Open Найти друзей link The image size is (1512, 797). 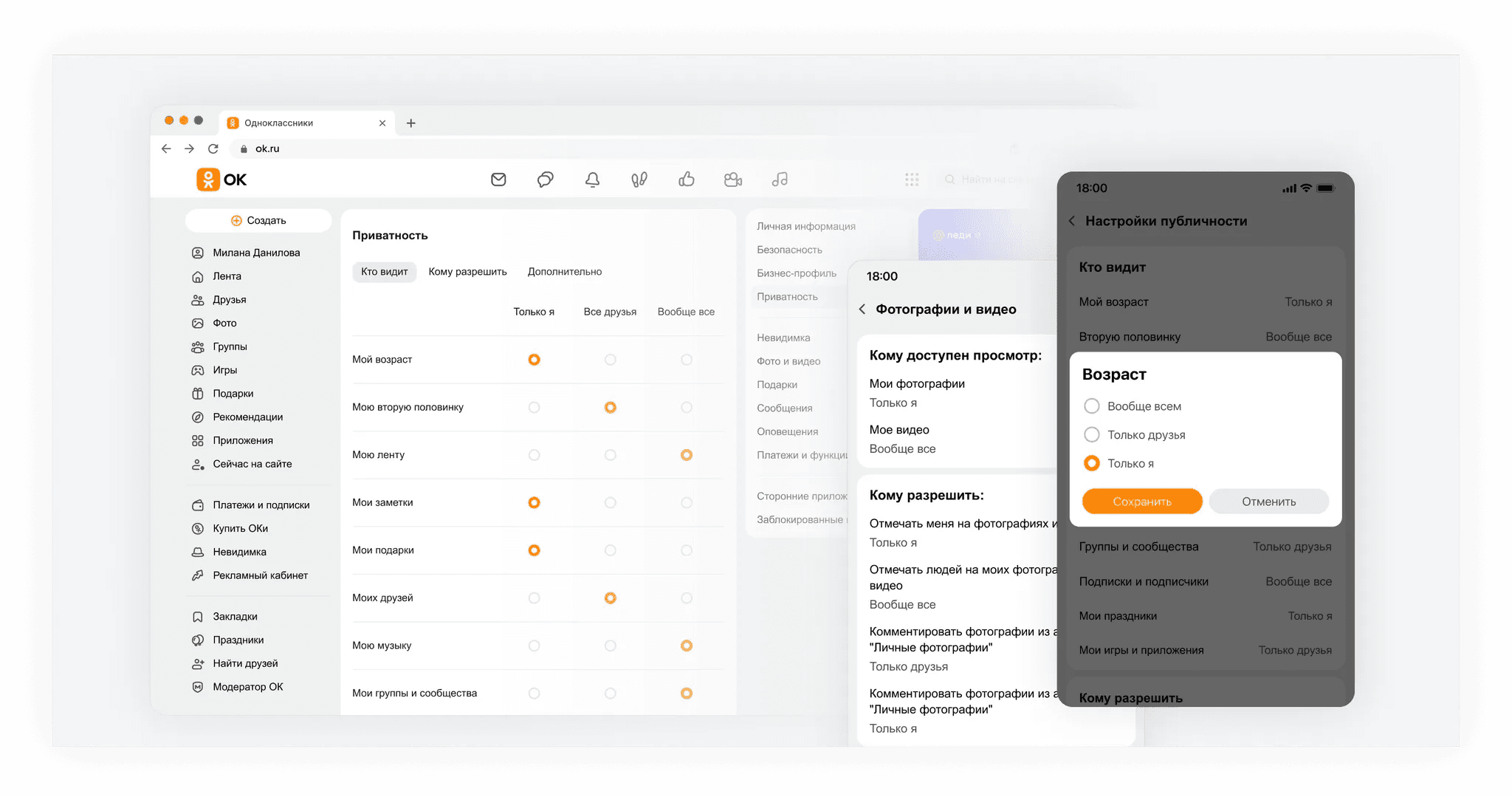(245, 663)
